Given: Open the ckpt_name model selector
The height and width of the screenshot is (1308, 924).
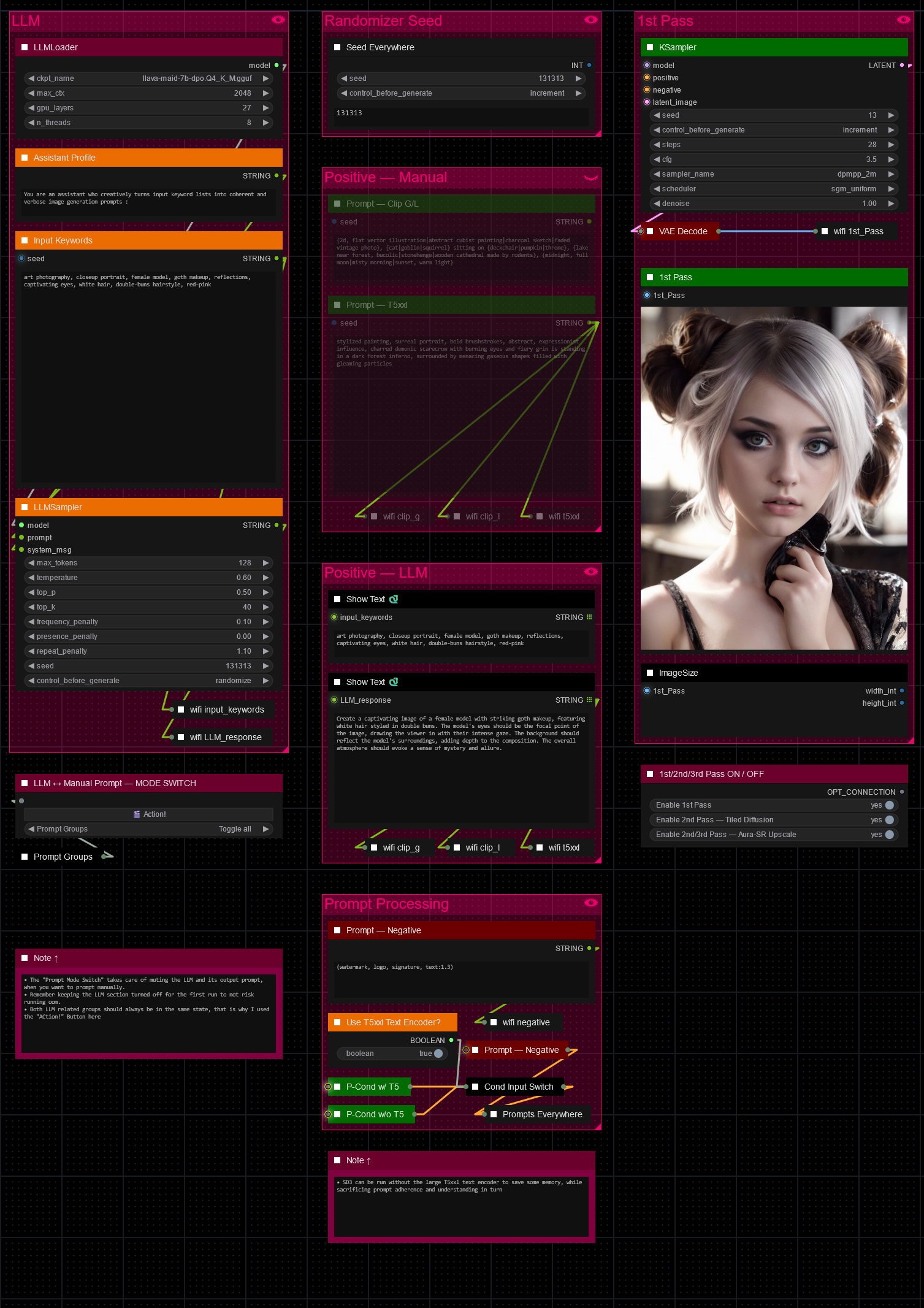Looking at the screenshot, I should click(x=148, y=78).
